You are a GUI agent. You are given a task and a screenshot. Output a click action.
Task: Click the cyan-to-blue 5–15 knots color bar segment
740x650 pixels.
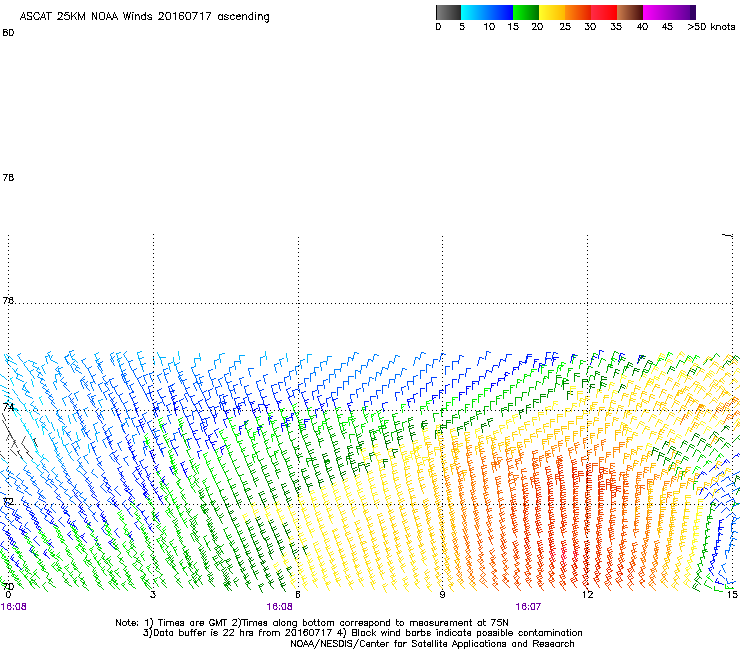coord(487,12)
